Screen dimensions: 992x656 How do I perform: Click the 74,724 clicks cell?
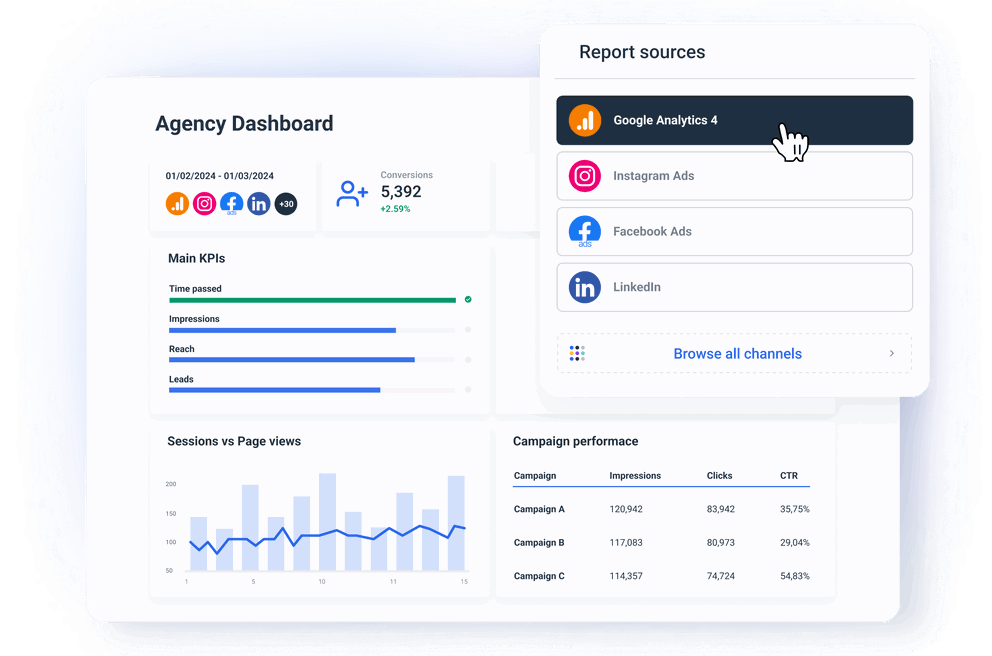click(721, 576)
